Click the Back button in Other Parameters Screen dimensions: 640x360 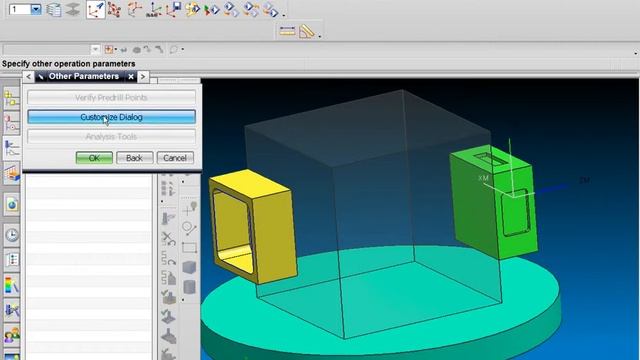(x=135, y=158)
